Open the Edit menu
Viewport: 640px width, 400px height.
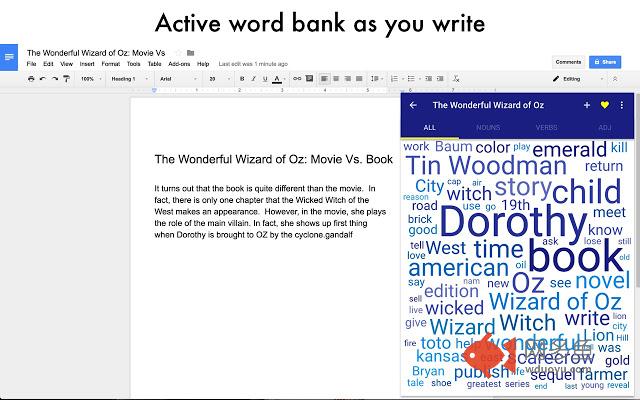pyautogui.click(x=48, y=64)
